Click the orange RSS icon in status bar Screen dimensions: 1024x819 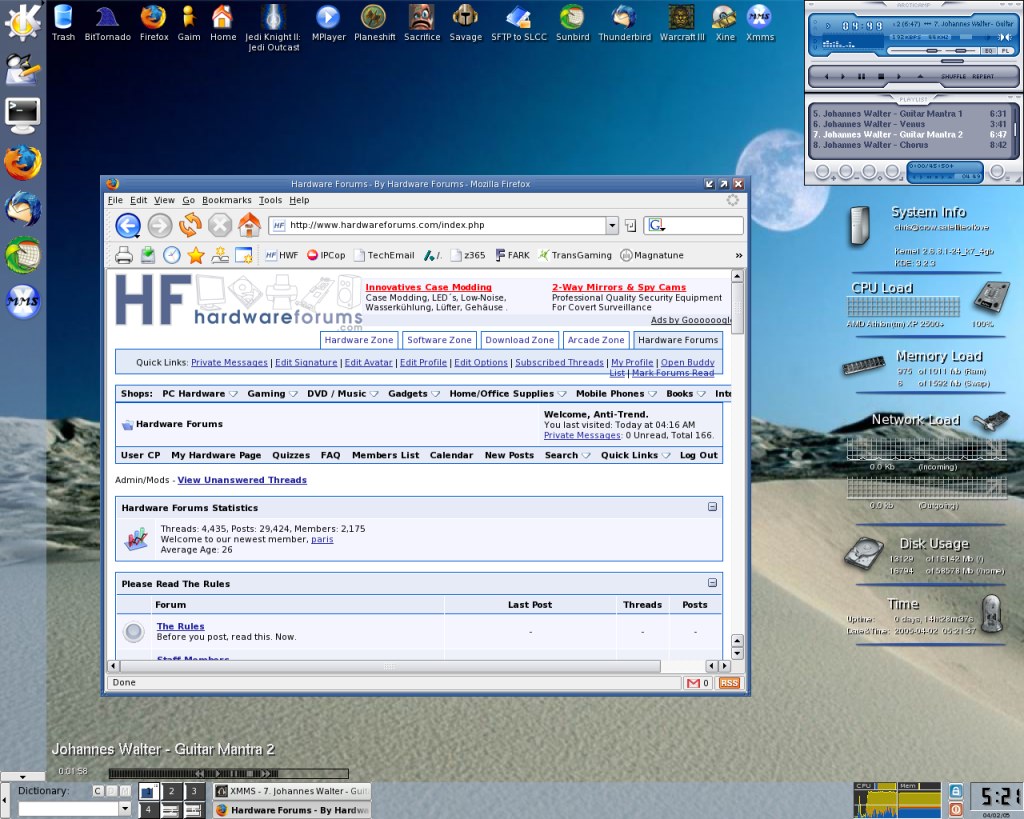click(729, 683)
